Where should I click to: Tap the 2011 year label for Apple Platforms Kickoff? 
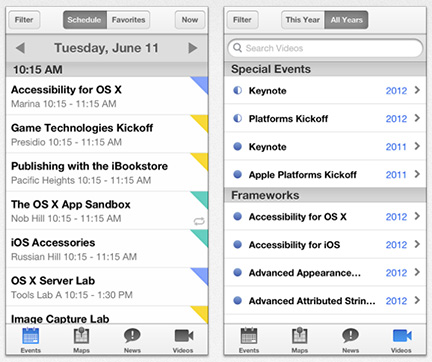396,175
